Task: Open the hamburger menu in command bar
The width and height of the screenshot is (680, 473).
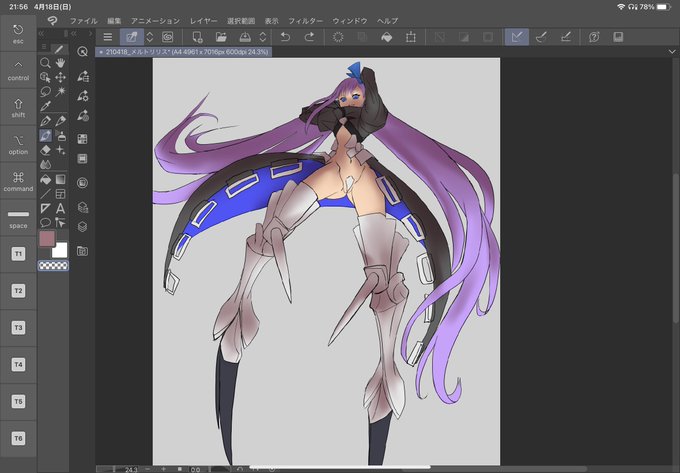Action: pyautogui.click(x=108, y=37)
